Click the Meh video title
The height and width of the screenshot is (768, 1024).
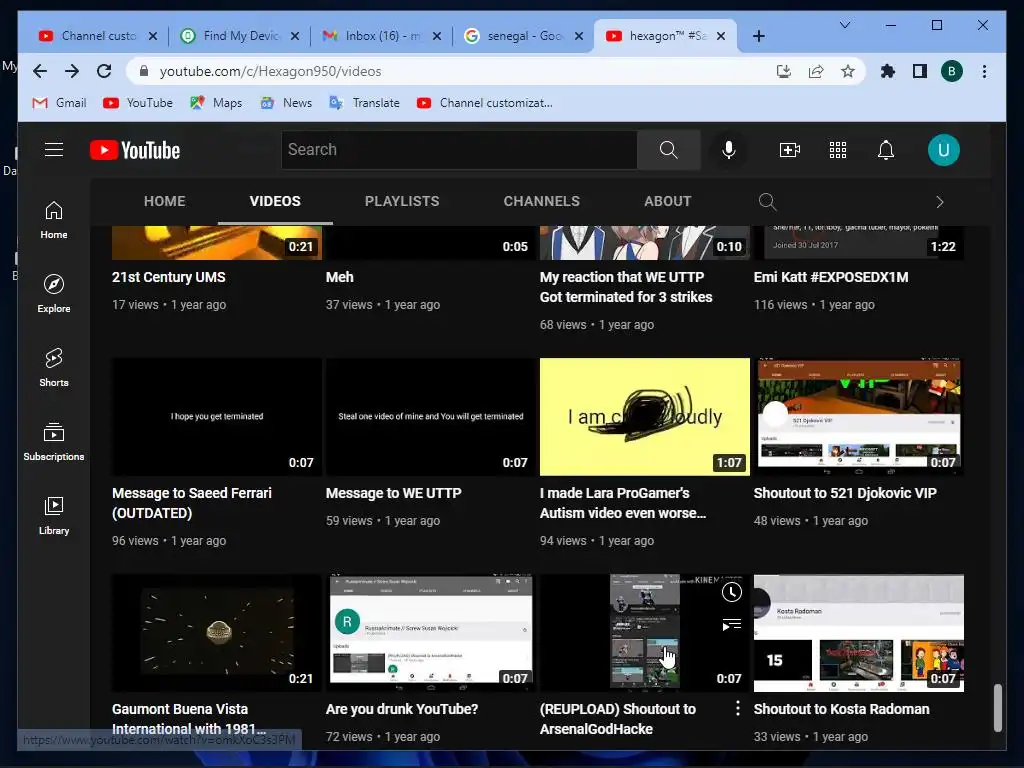(x=340, y=277)
